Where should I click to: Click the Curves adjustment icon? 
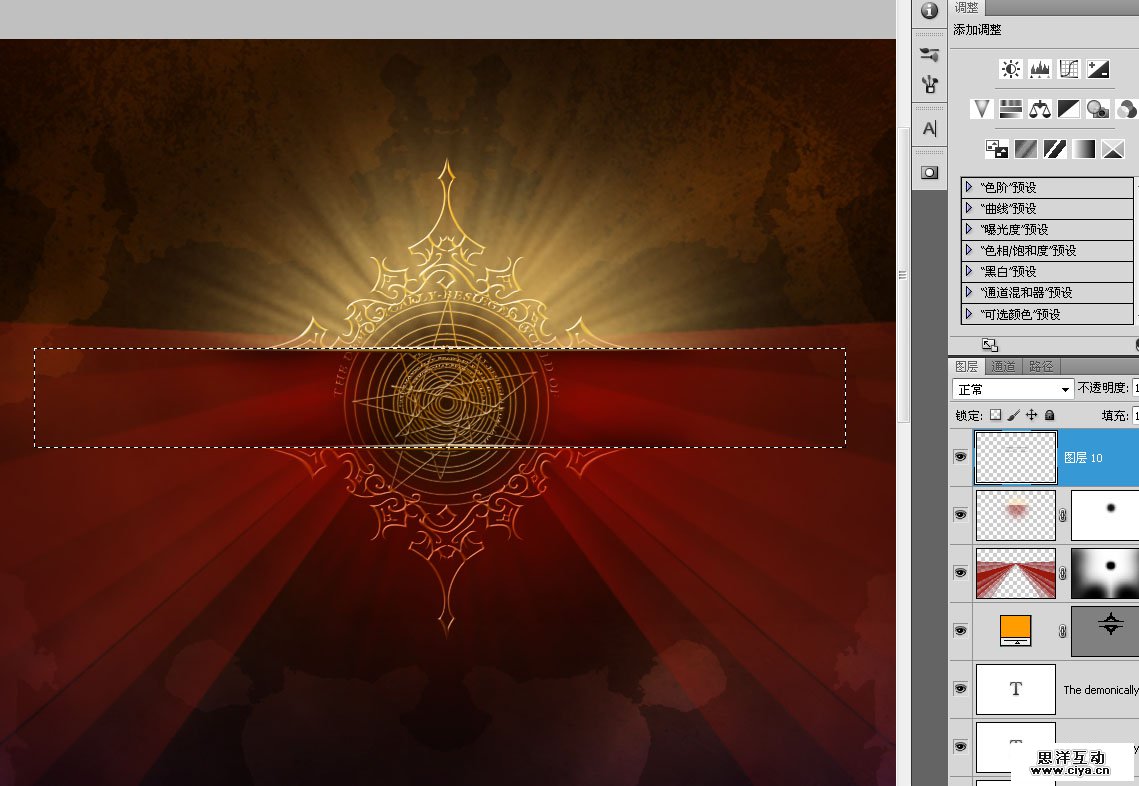click(x=1069, y=69)
